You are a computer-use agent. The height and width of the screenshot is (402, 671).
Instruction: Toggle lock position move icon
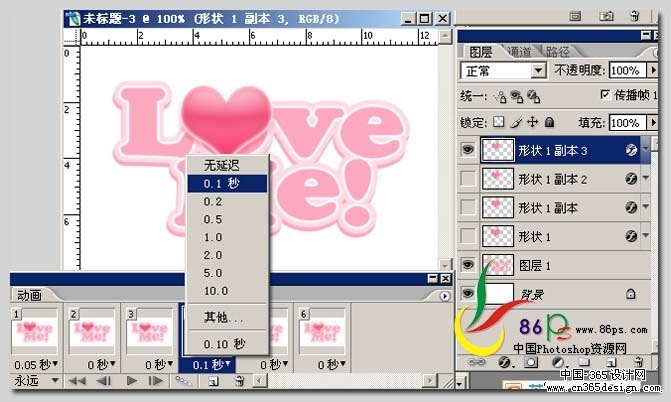pos(532,122)
